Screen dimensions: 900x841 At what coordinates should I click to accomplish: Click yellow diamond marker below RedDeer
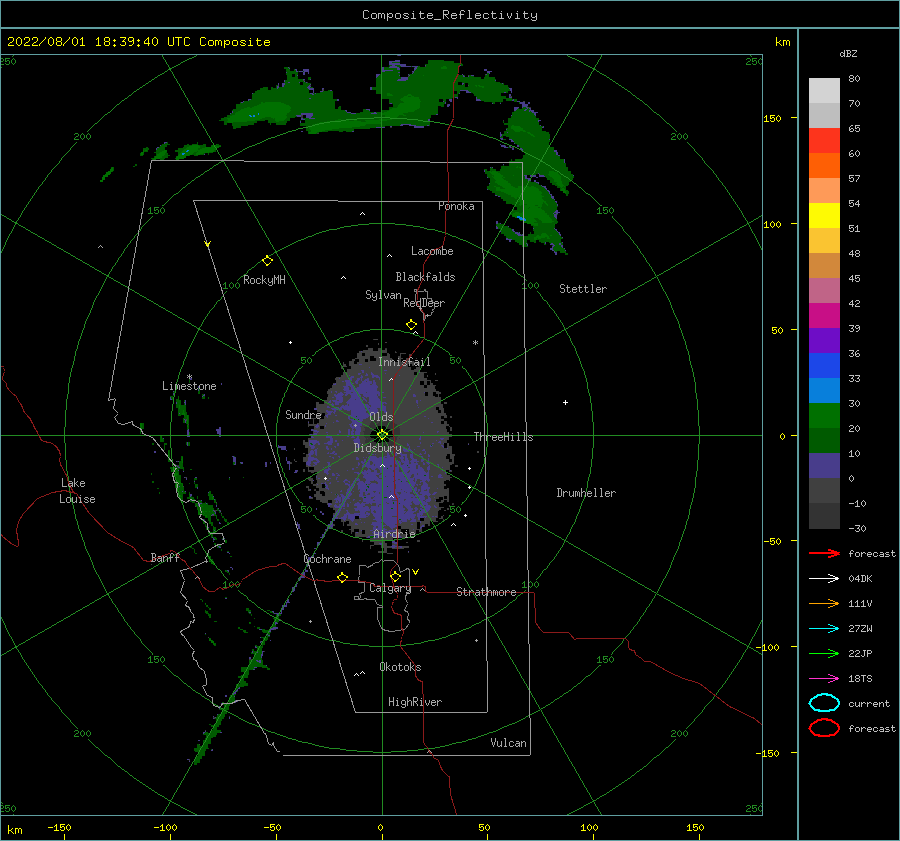point(412,325)
